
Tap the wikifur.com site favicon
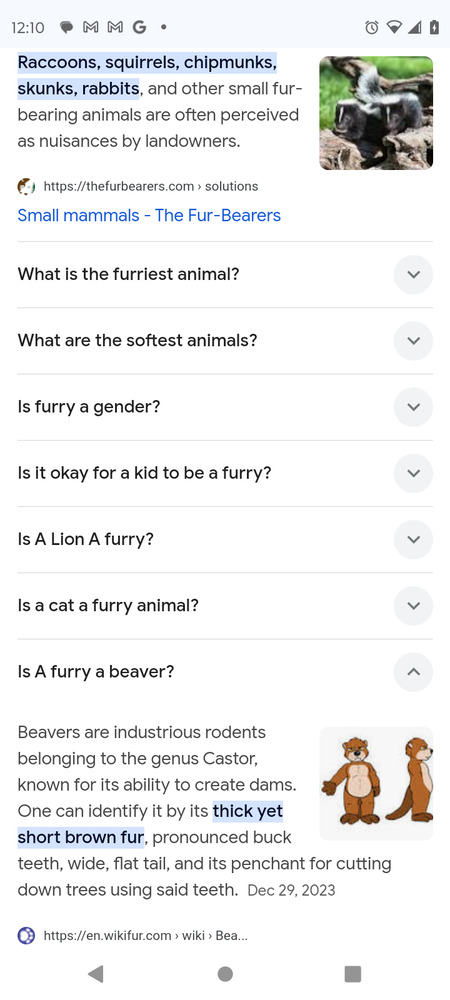[26, 936]
